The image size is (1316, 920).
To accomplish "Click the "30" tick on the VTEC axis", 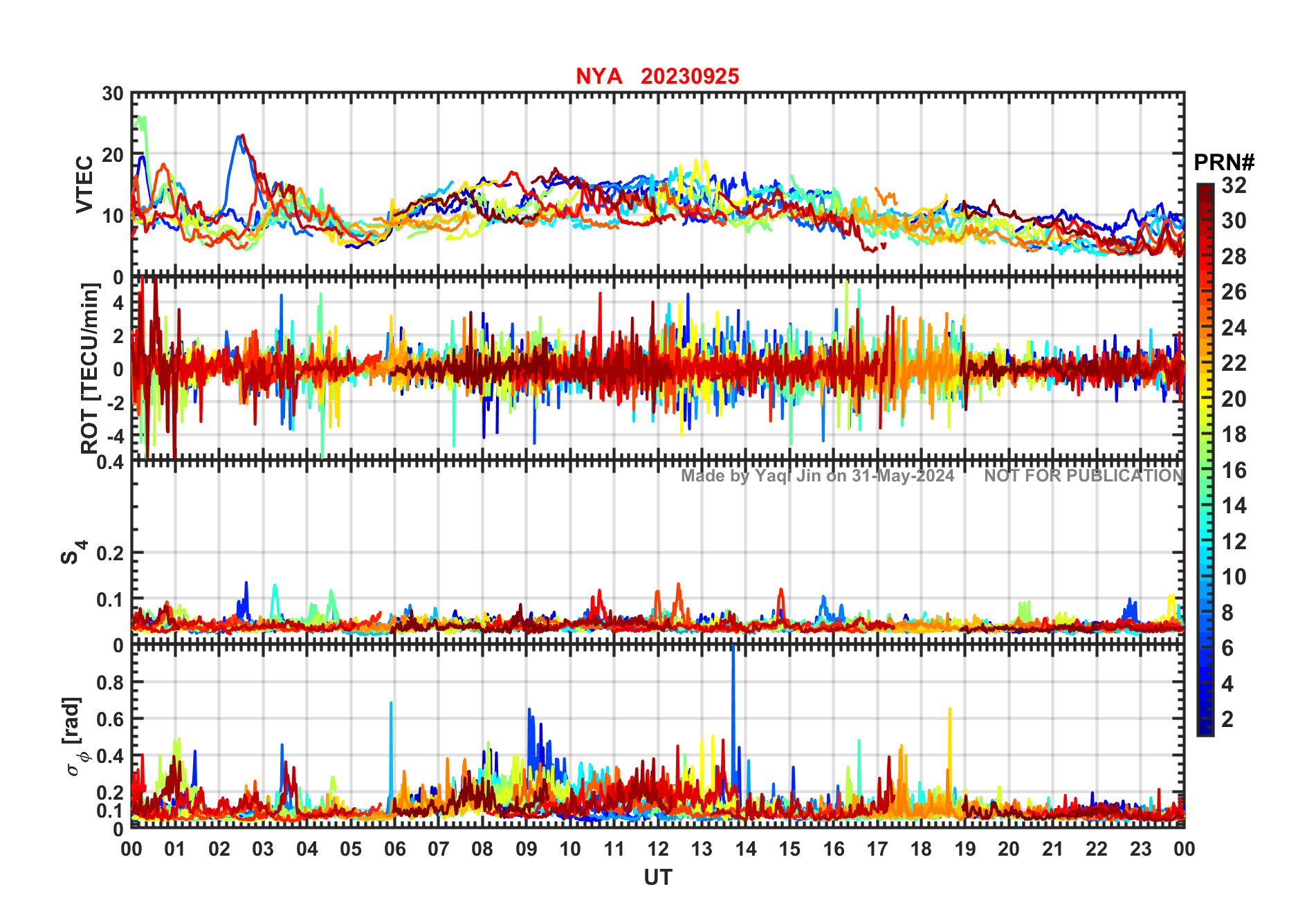I will coord(113,94).
